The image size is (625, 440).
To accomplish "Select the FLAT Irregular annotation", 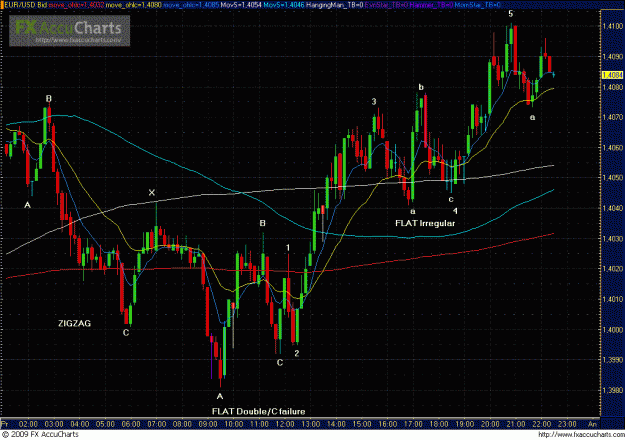I will tap(425, 223).
